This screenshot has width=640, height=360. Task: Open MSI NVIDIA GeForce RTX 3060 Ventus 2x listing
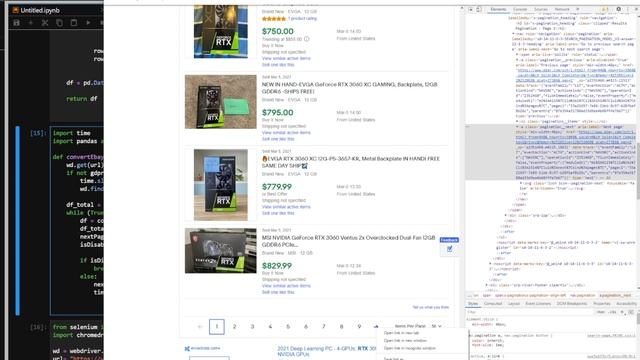tap(348, 241)
